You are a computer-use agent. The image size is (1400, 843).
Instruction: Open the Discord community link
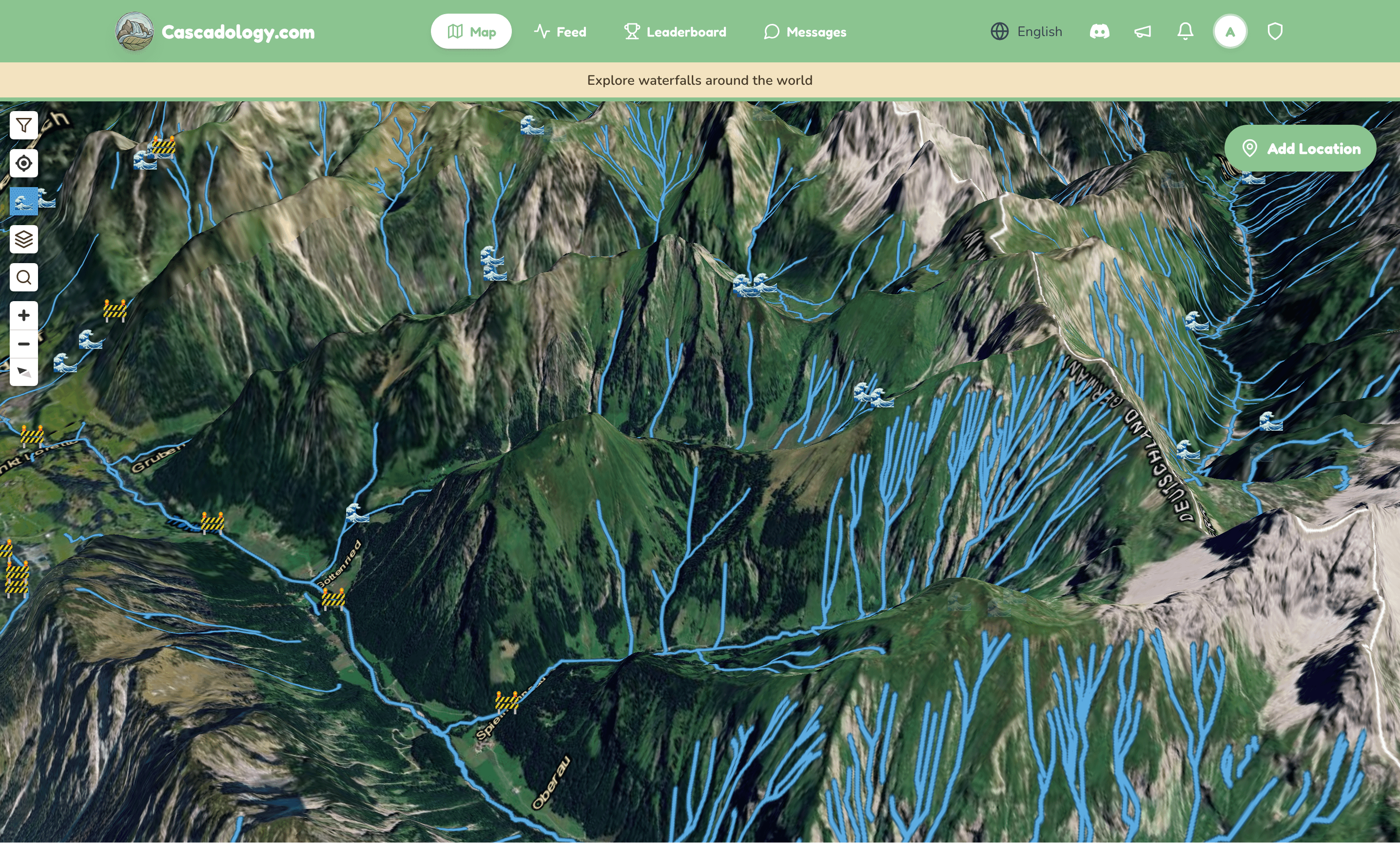tap(1099, 31)
